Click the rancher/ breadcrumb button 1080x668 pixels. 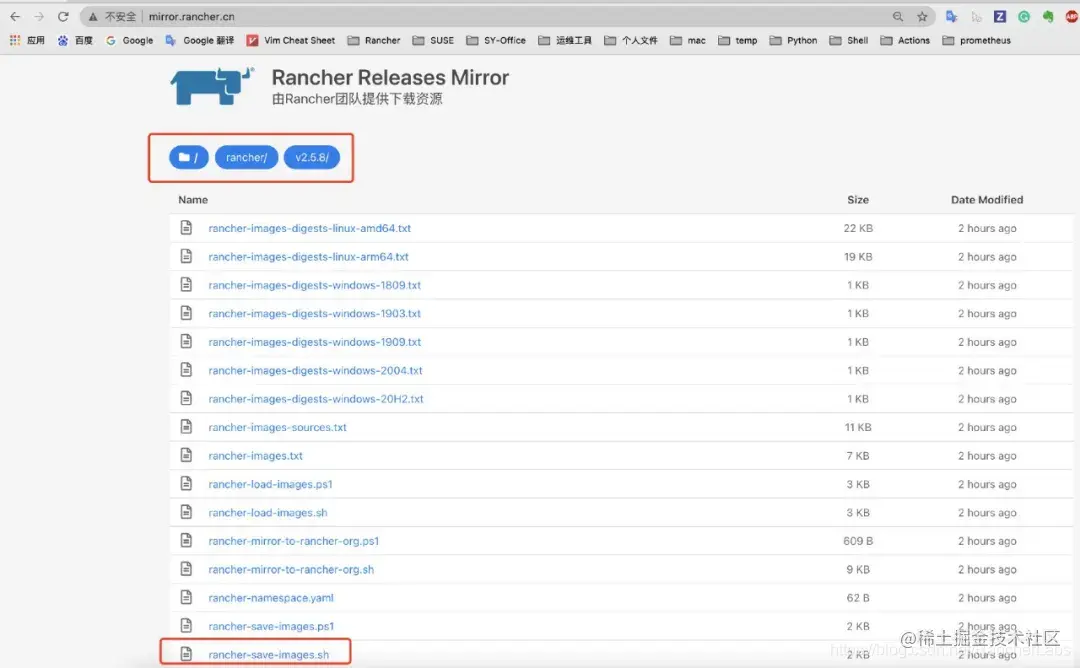click(247, 157)
